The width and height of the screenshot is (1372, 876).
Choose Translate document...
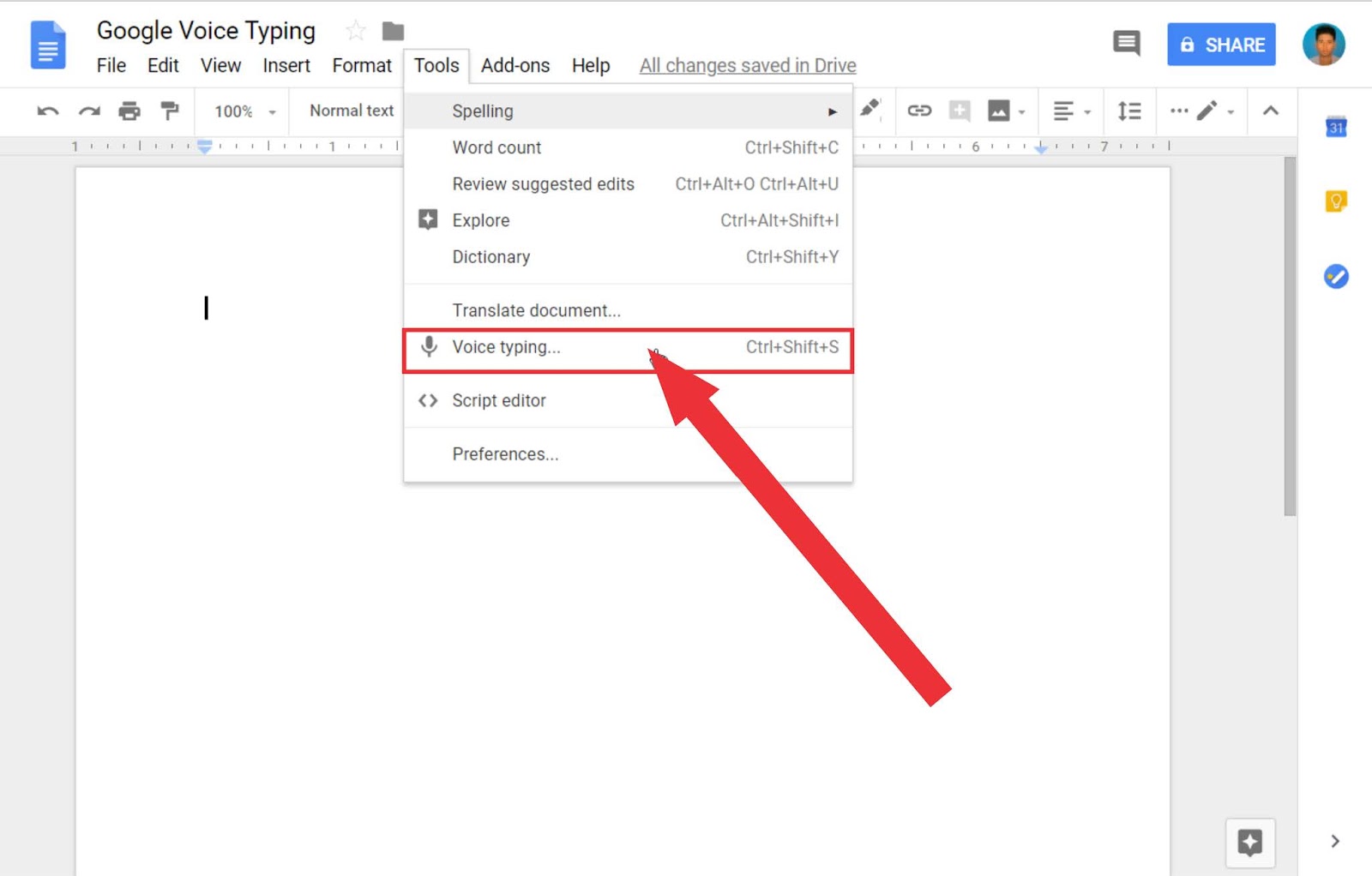point(628,310)
